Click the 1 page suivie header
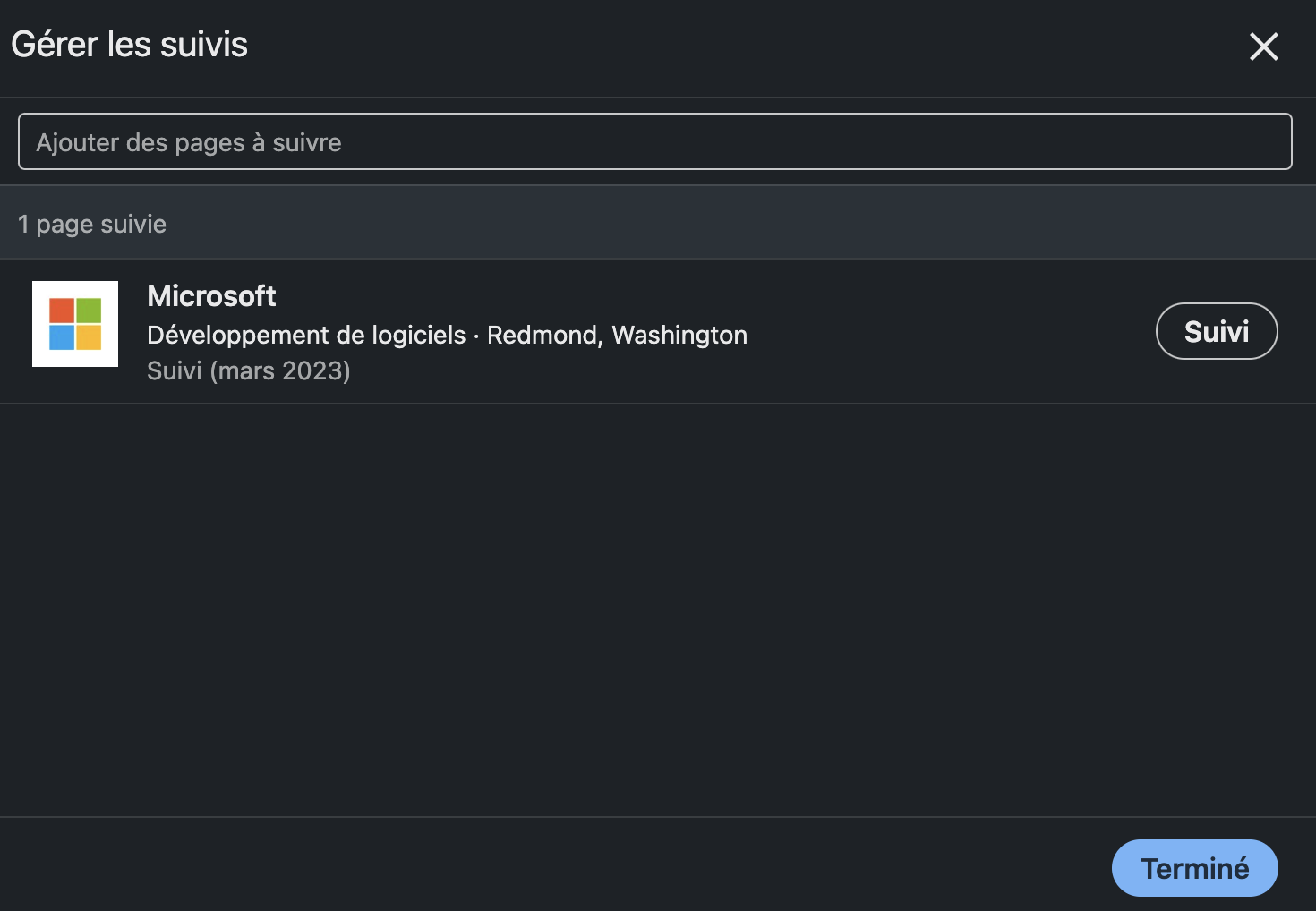 click(92, 224)
